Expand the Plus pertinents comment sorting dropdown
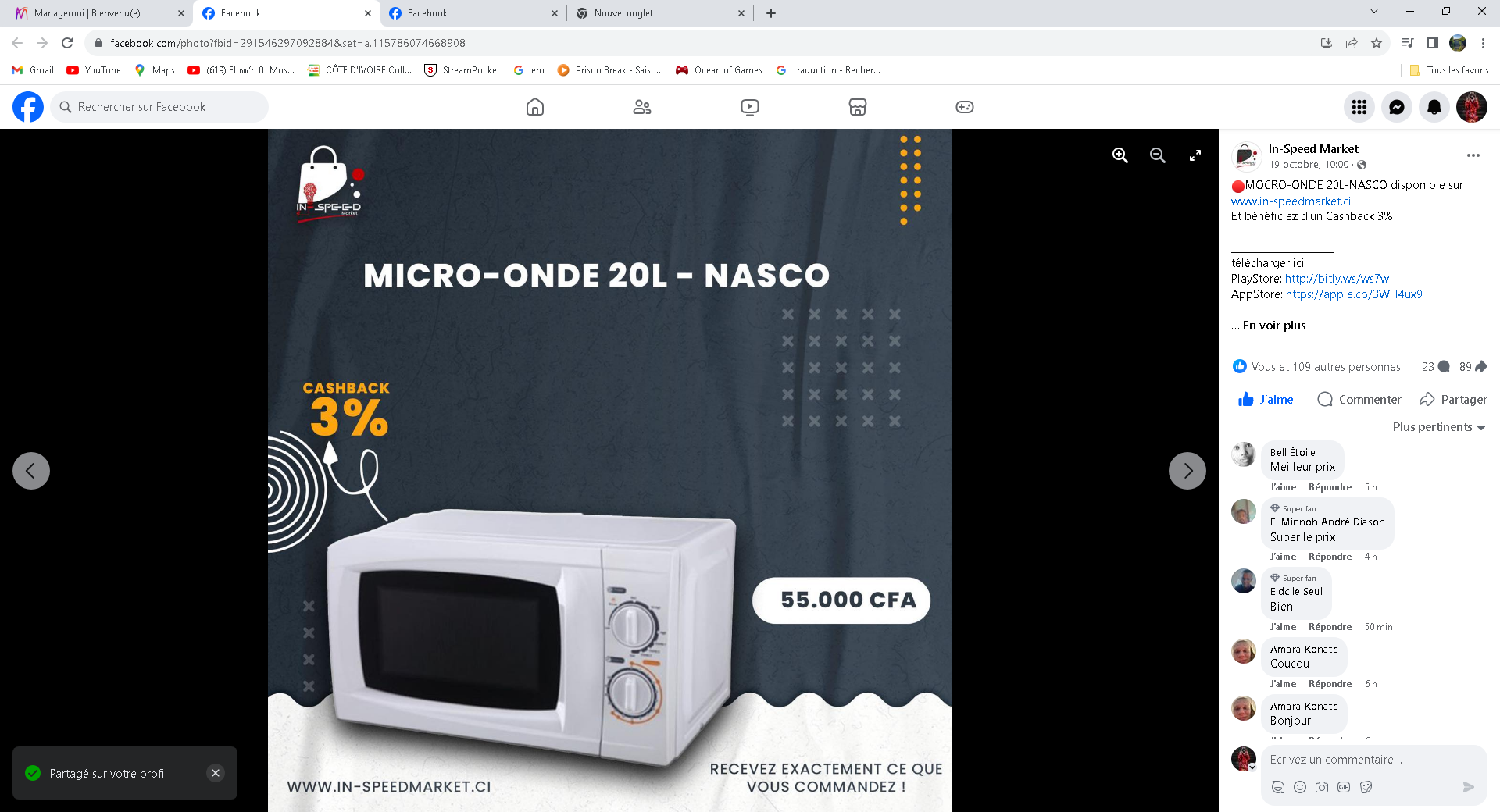 1439,427
